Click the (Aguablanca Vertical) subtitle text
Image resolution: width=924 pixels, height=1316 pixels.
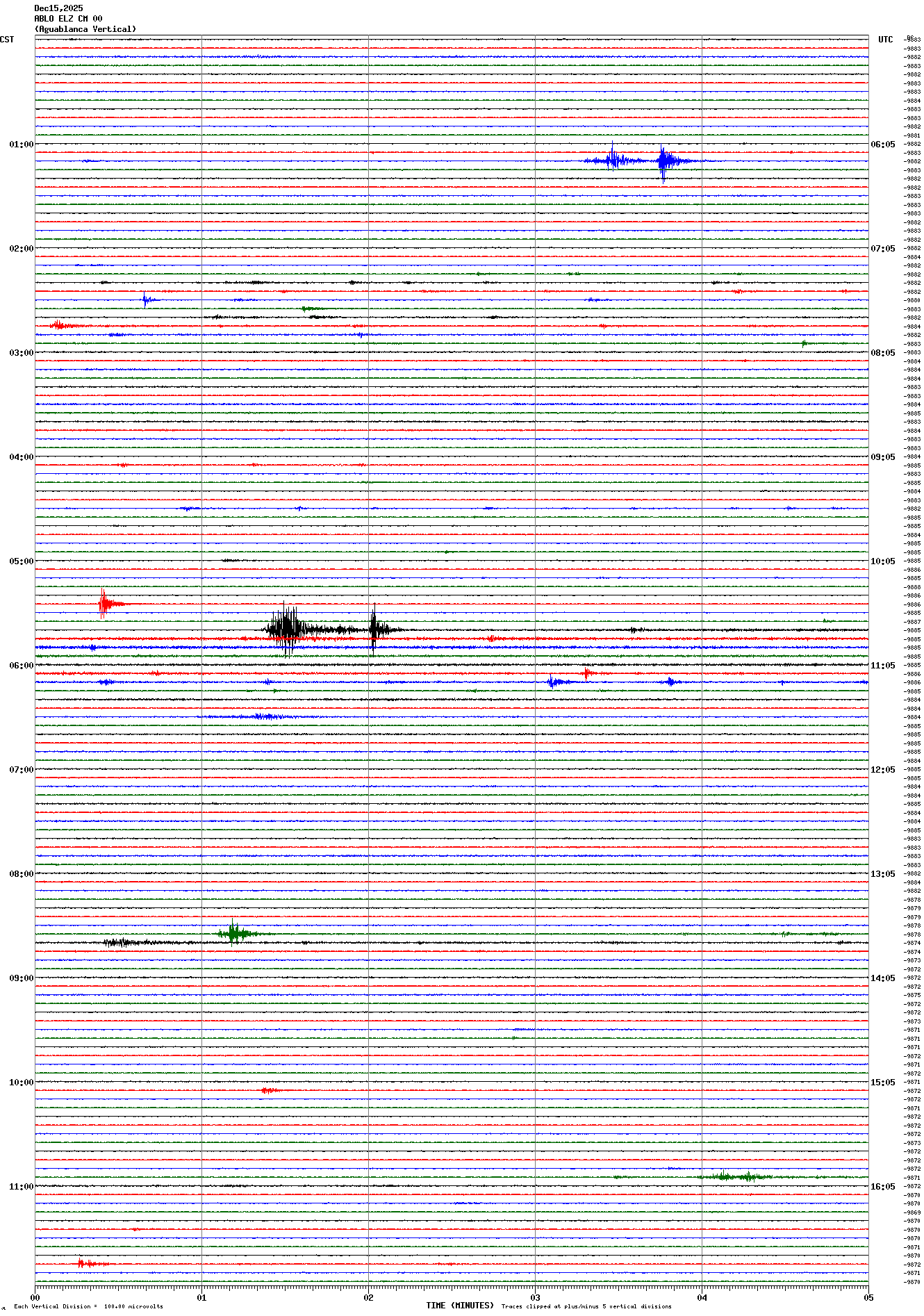pos(85,29)
